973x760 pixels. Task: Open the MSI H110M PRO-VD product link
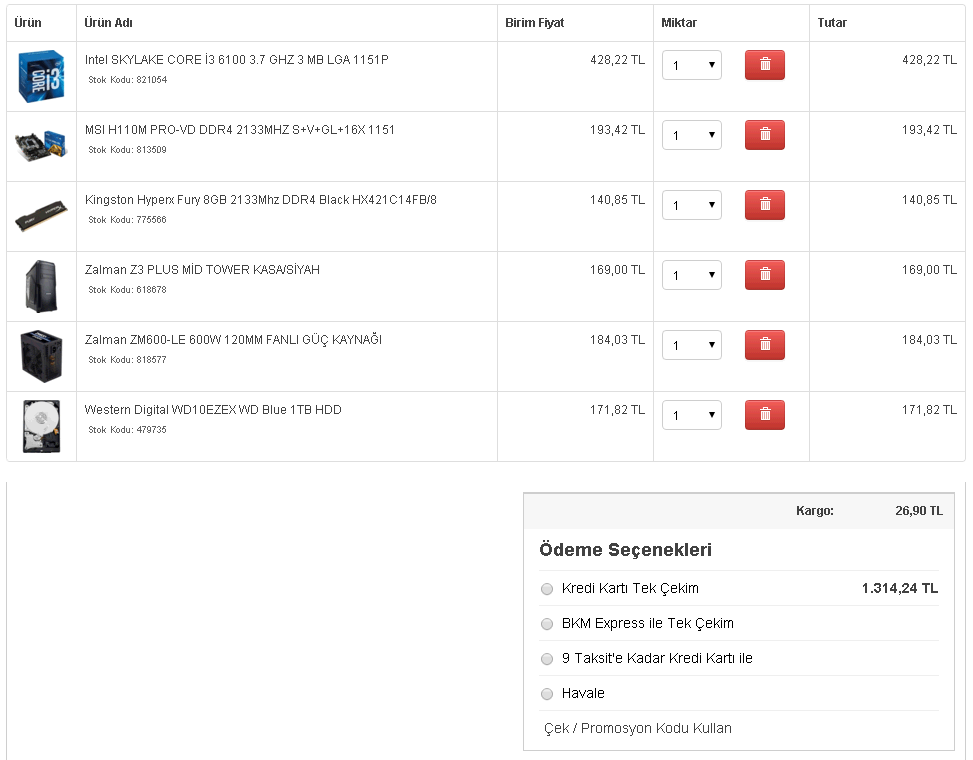pos(240,130)
